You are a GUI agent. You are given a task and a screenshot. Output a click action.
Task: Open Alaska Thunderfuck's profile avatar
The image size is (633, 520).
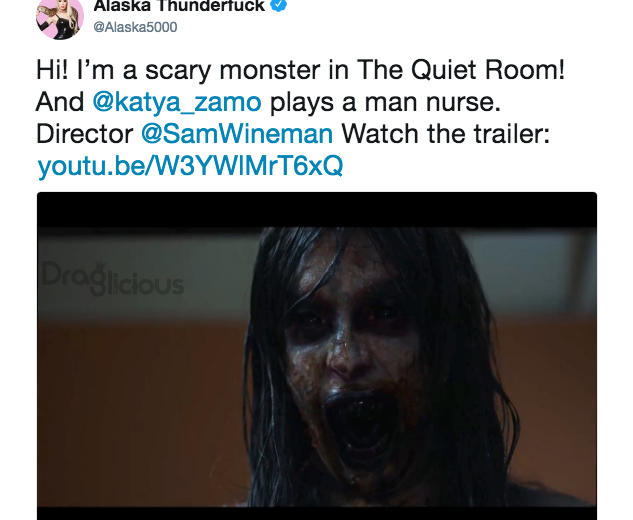click(x=60, y=17)
